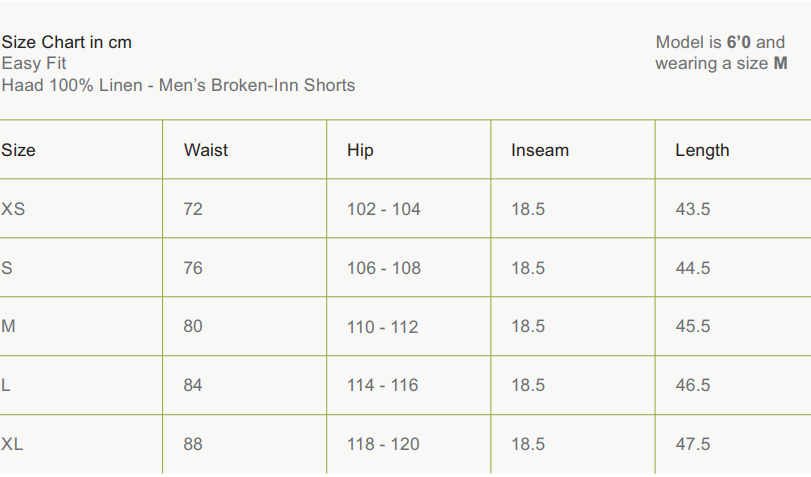
Task: Click length value 43.5
Action: (x=693, y=209)
